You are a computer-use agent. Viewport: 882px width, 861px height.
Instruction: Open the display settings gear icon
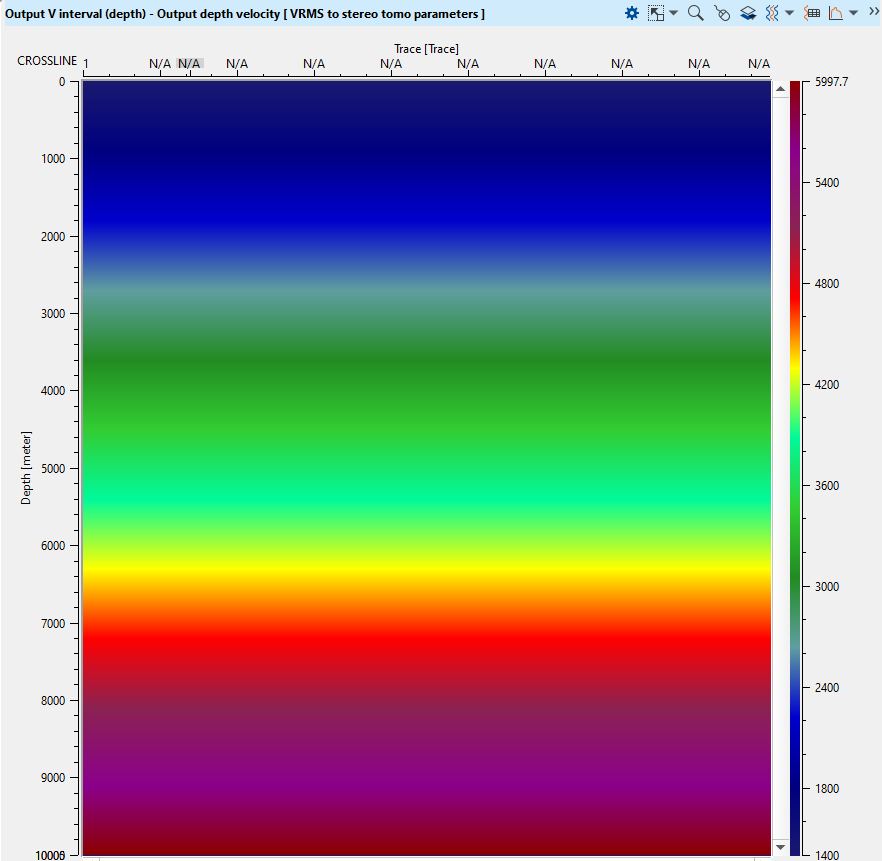click(631, 13)
